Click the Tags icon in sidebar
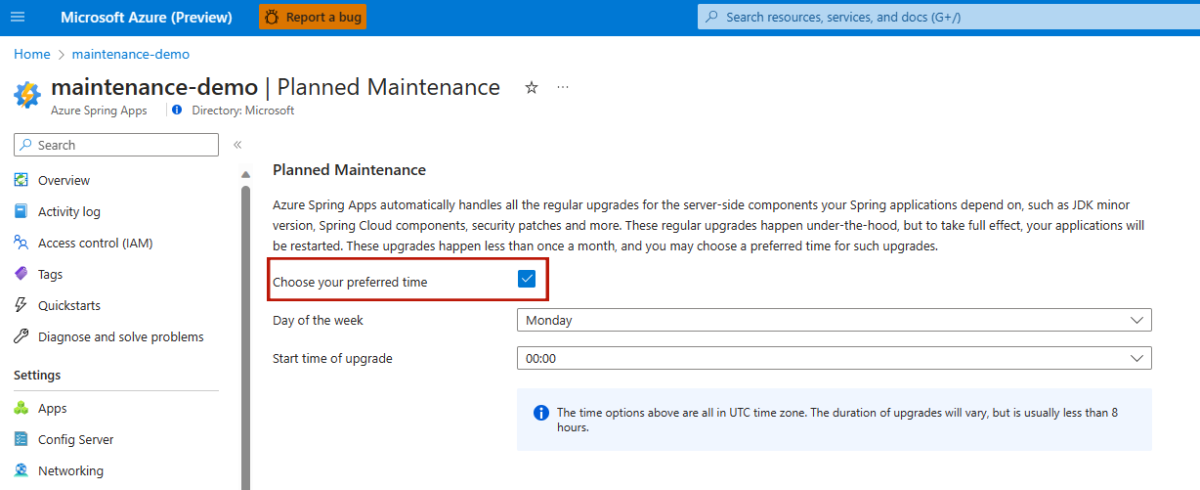Image resolution: width=1200 pixels, height=490 pixels. (20, 274)
